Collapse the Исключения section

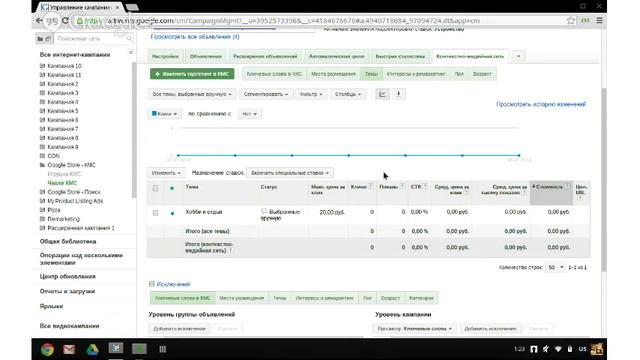[x=151, y=284]
